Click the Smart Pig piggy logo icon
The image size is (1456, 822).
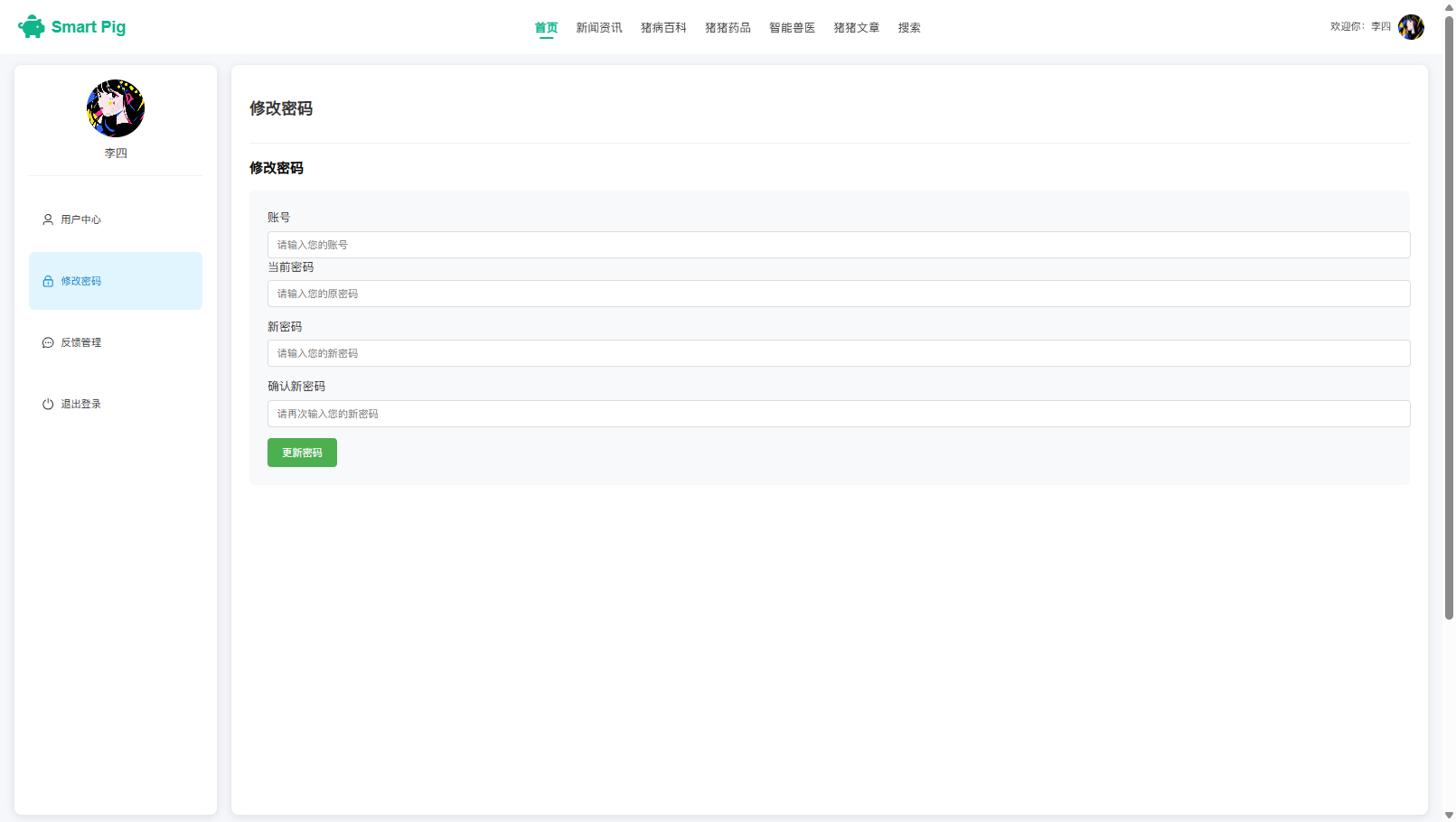click(32, 27)
